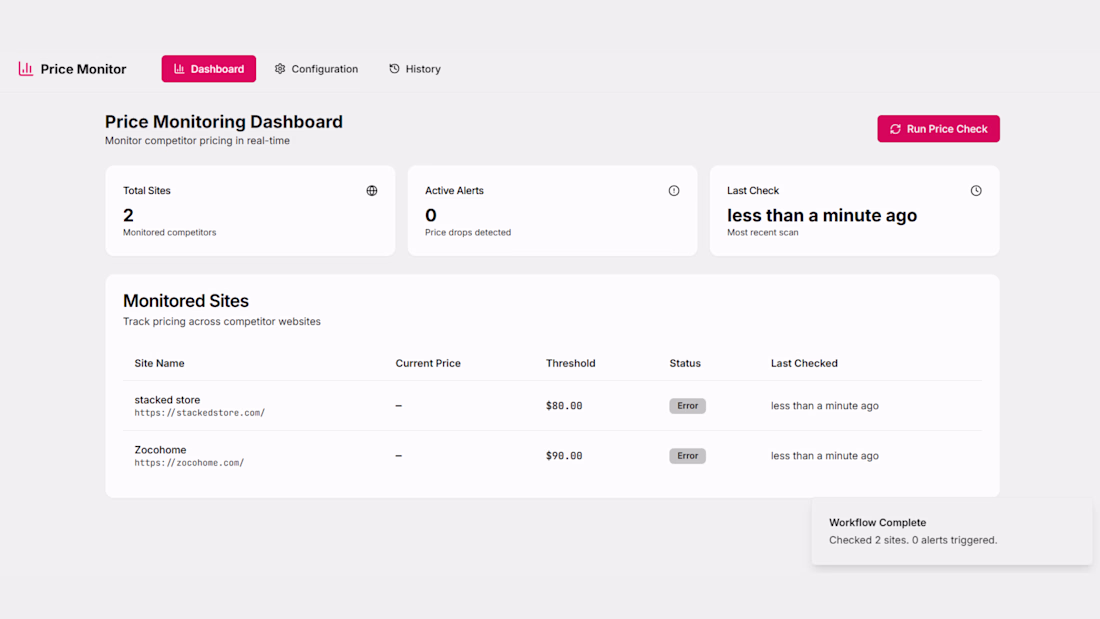Click the clock icon in Last Check card
The width and height of the screenshot is (1100, 619).
[976, 191]
